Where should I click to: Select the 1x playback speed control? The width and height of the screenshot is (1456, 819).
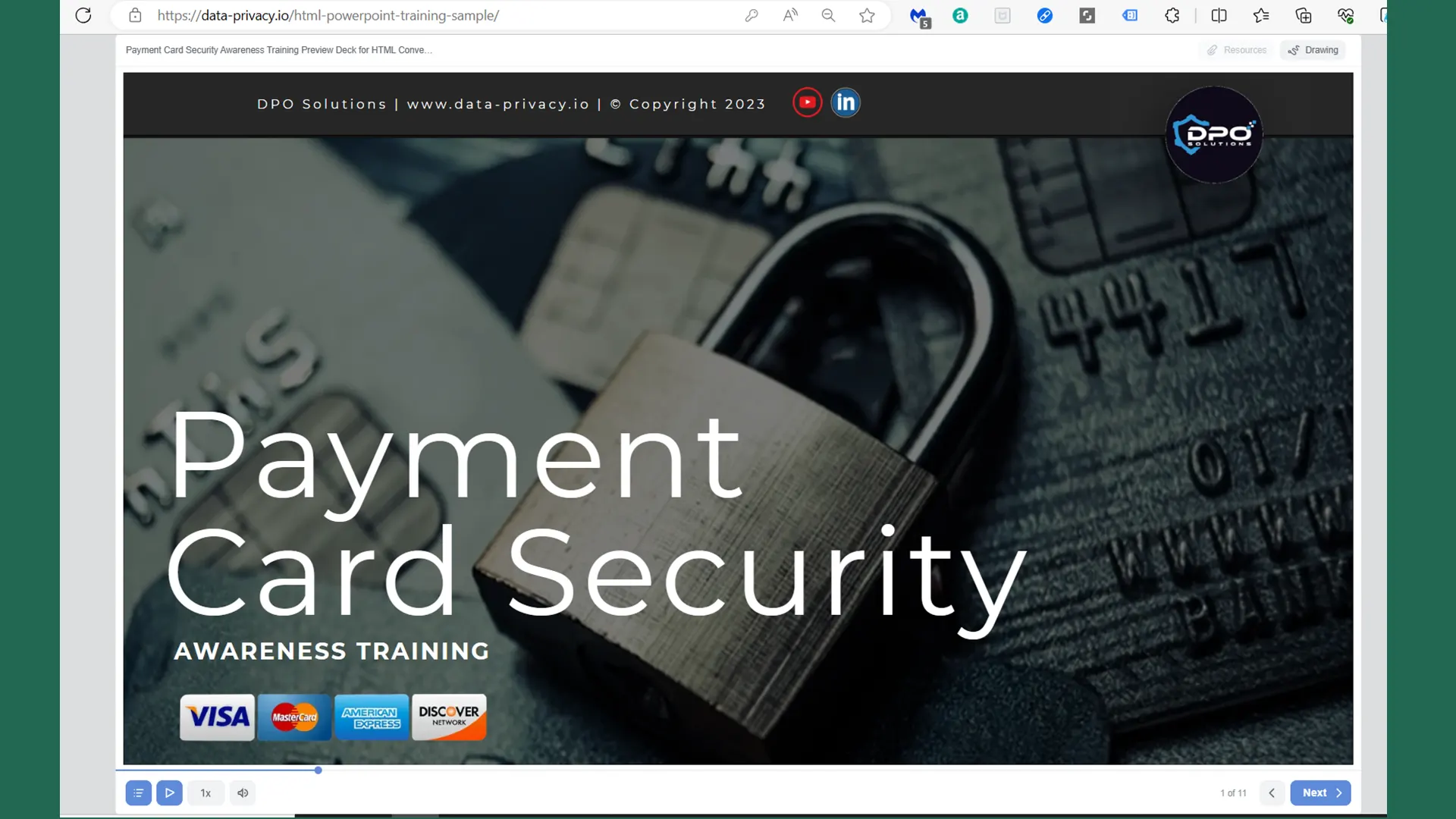click(x=205, y=792)
